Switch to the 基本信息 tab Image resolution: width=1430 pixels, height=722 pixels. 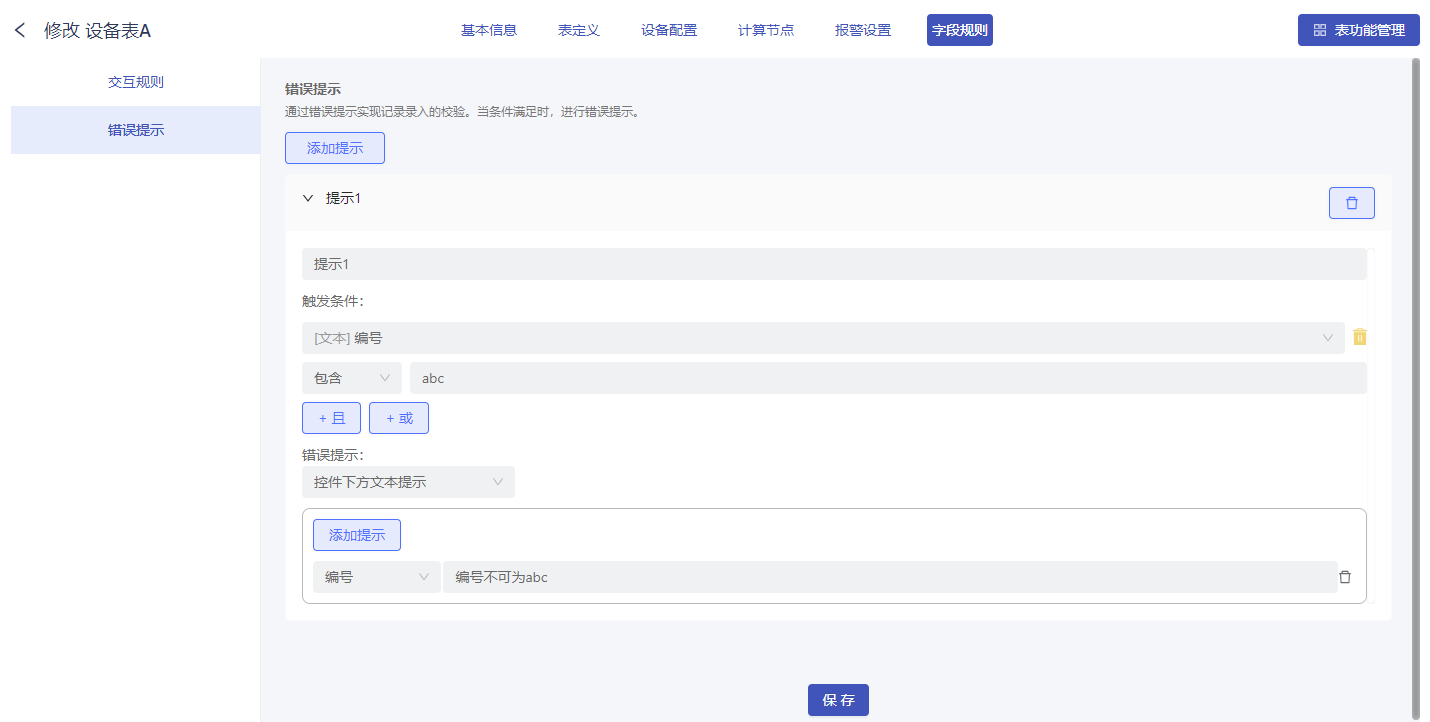[x=489, y=30]
